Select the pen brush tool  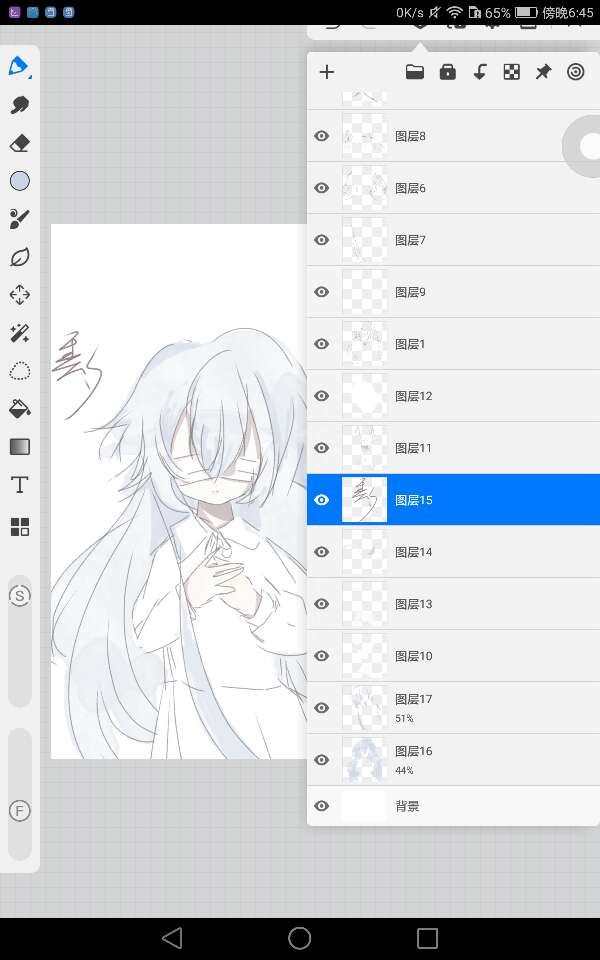click(19, 67)
